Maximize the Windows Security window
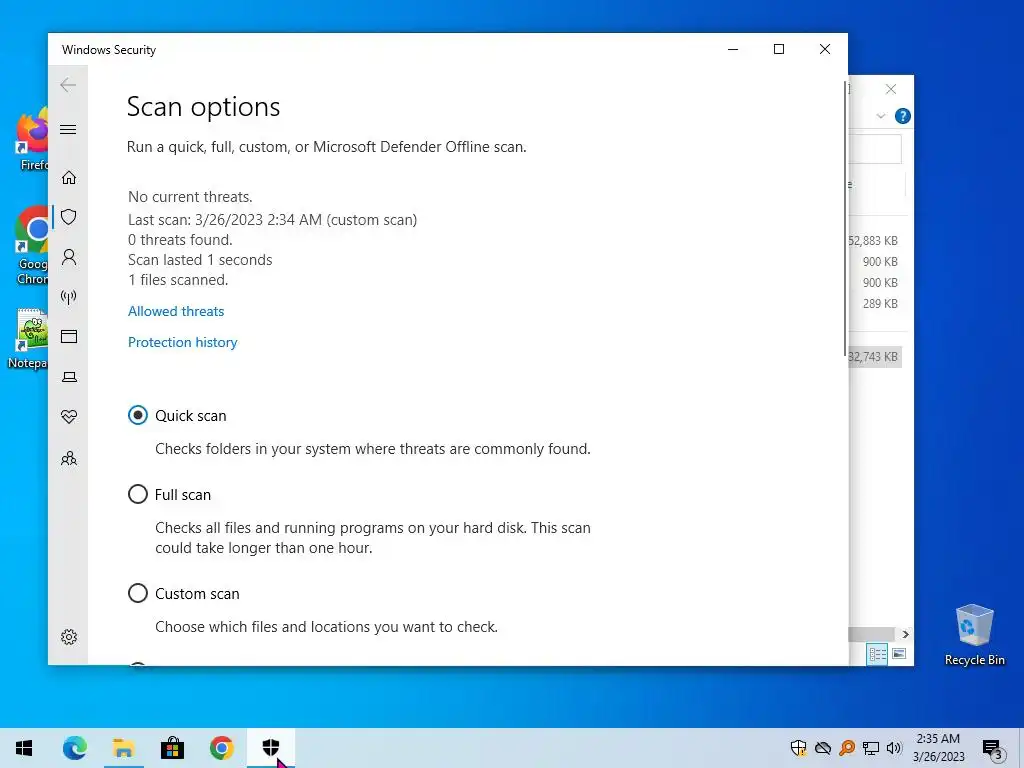Image resolution: width=1024 pixels, height=768 pixels. (x=778, y=50)
